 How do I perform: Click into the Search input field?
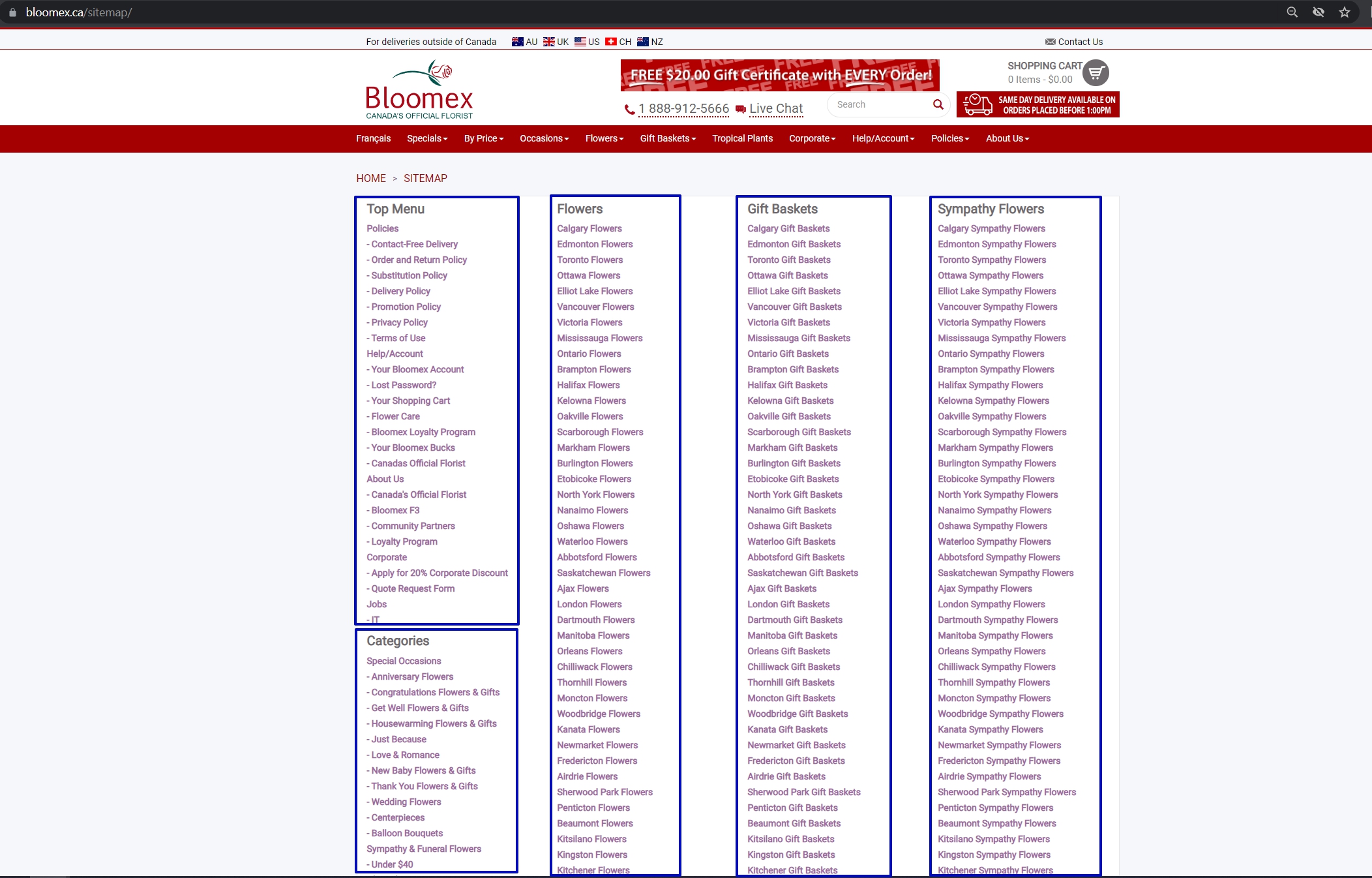tap(882, 104)
